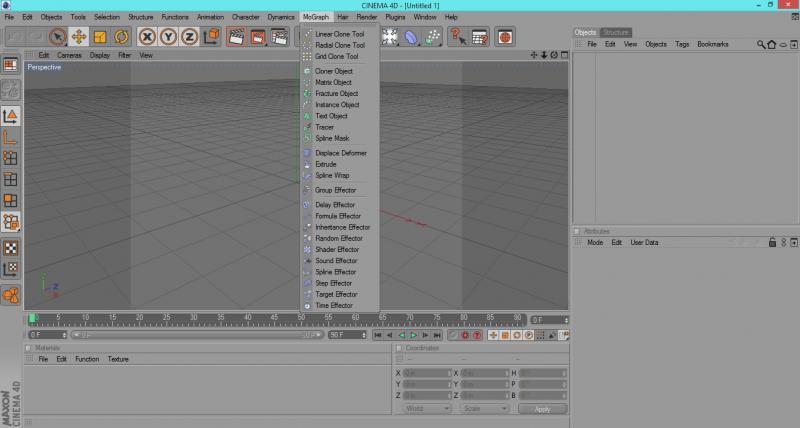Toggle the X axis lock

click(x=147, y=37)
